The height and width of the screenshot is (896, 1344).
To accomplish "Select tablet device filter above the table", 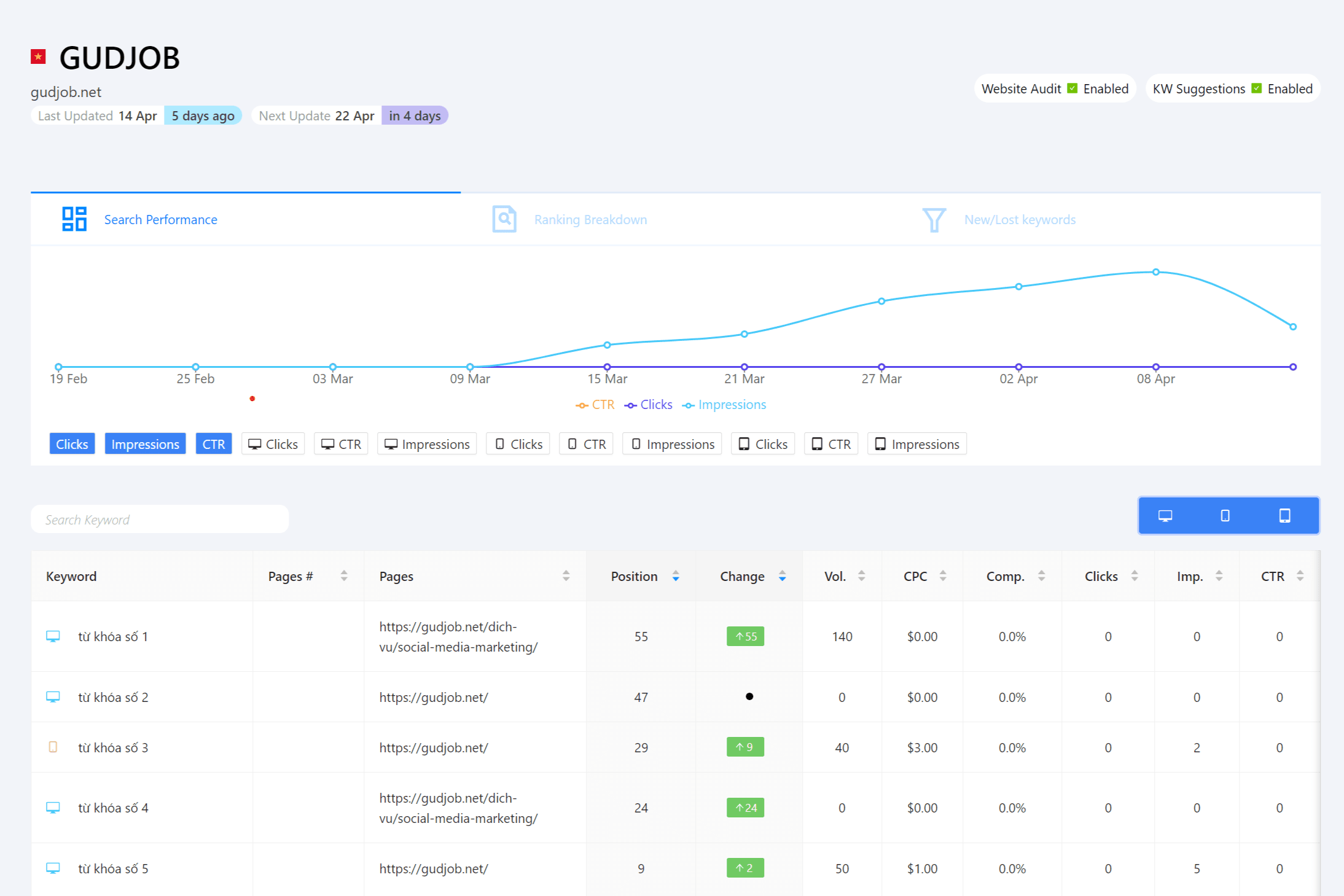I will coord(1284,516).
